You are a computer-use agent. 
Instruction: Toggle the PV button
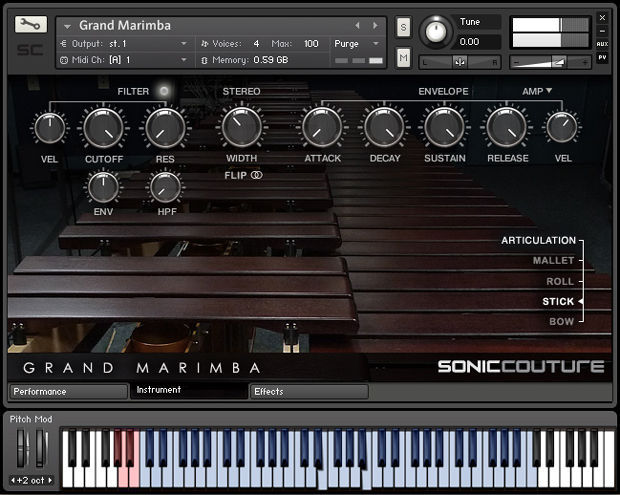602,58
